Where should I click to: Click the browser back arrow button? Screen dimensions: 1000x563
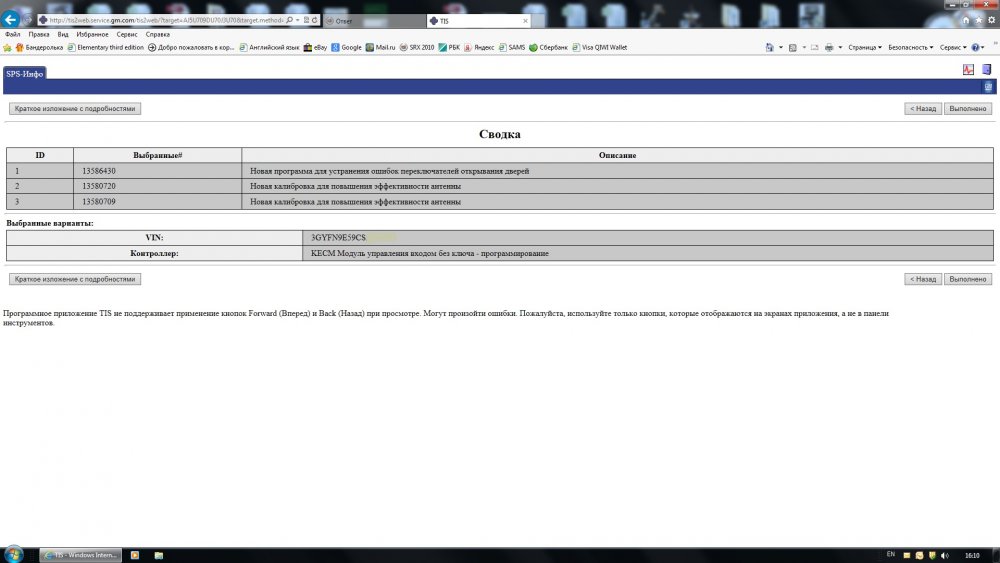click(x=11, y=20)
